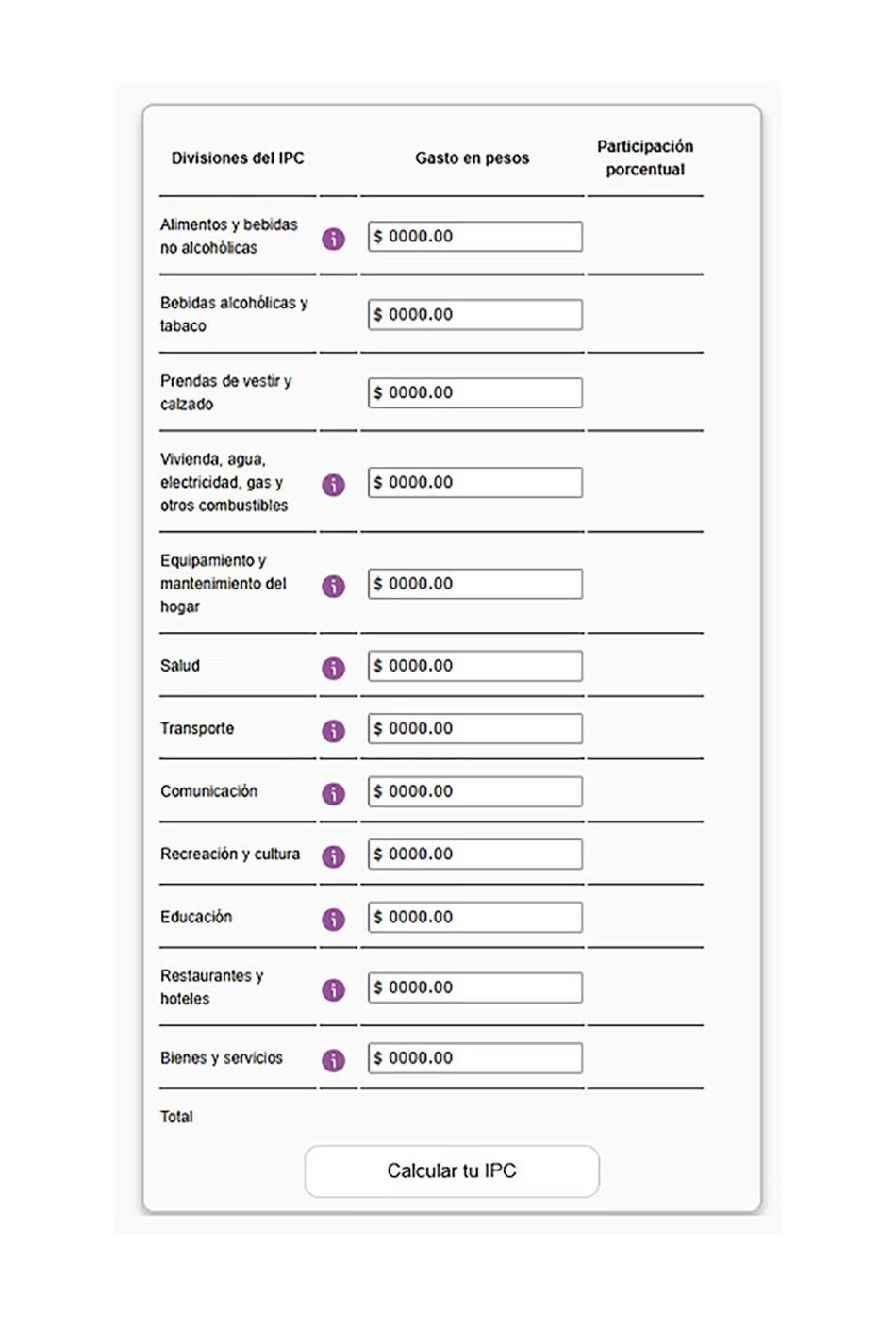Click the Transporte amount entry field
Screen dimensions: 896x1344
[474, 727]
